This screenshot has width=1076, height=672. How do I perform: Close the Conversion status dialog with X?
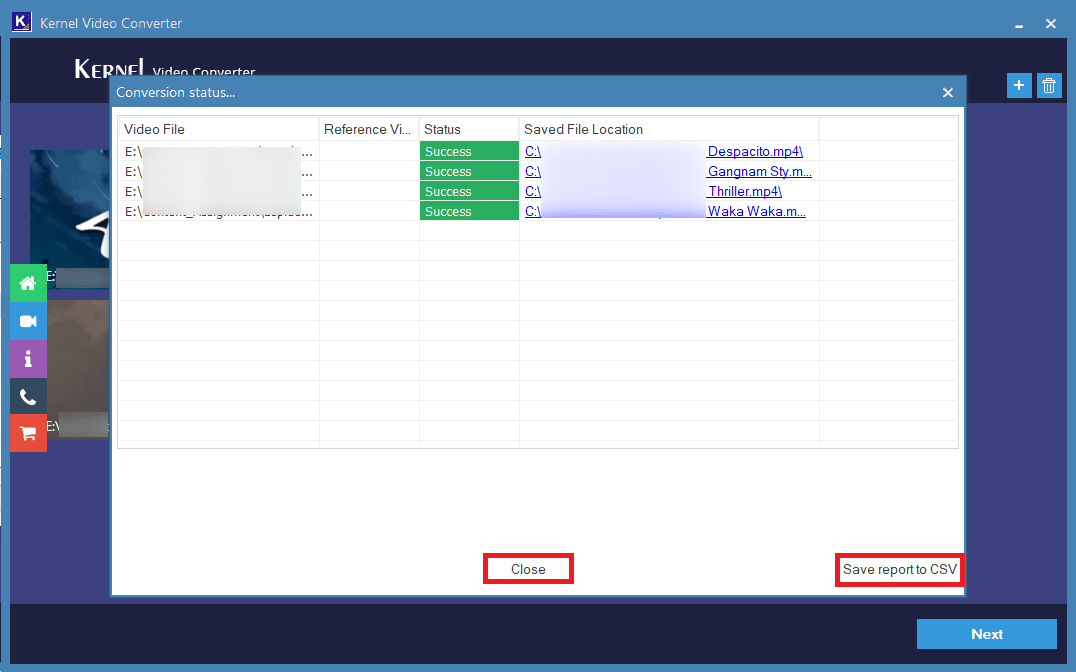948,93
